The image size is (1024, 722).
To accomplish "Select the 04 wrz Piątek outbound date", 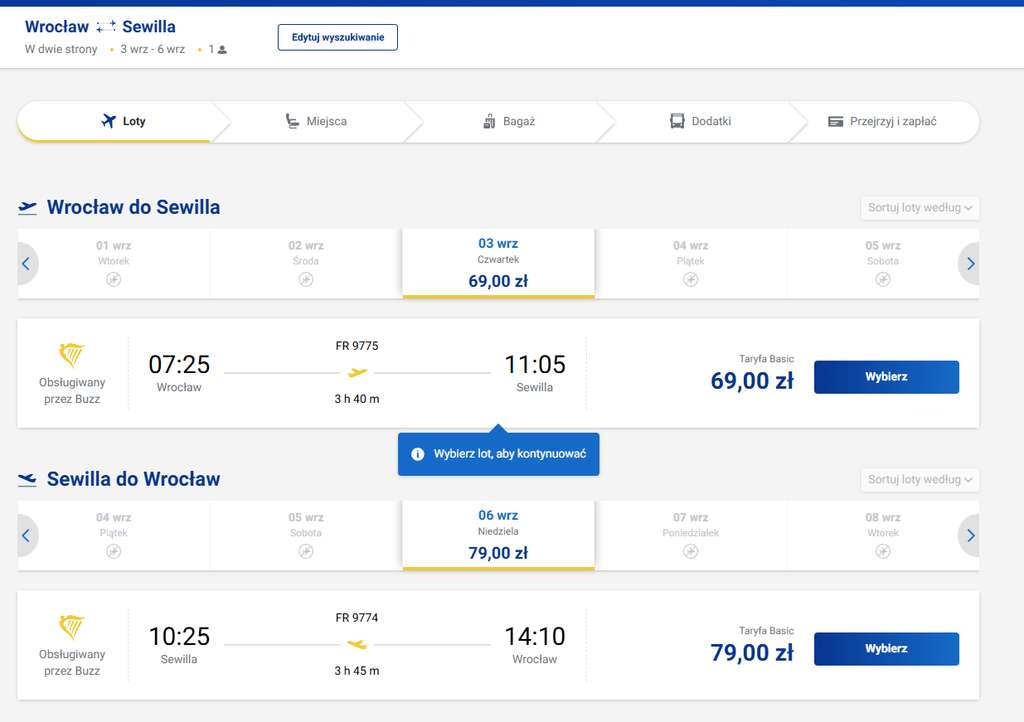I will (690, 264).
